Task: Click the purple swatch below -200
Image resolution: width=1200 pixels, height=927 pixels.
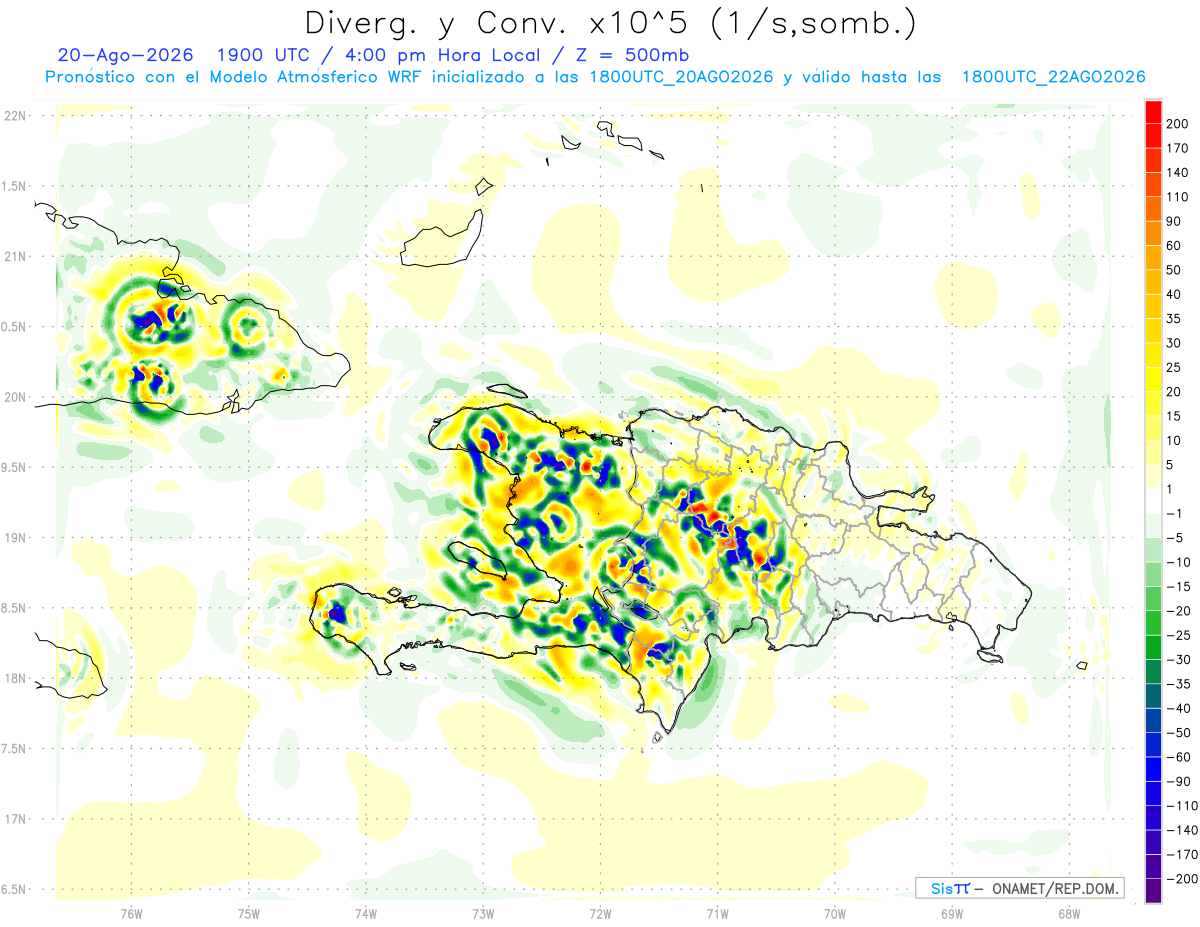Action: (x=1153, y=890)
